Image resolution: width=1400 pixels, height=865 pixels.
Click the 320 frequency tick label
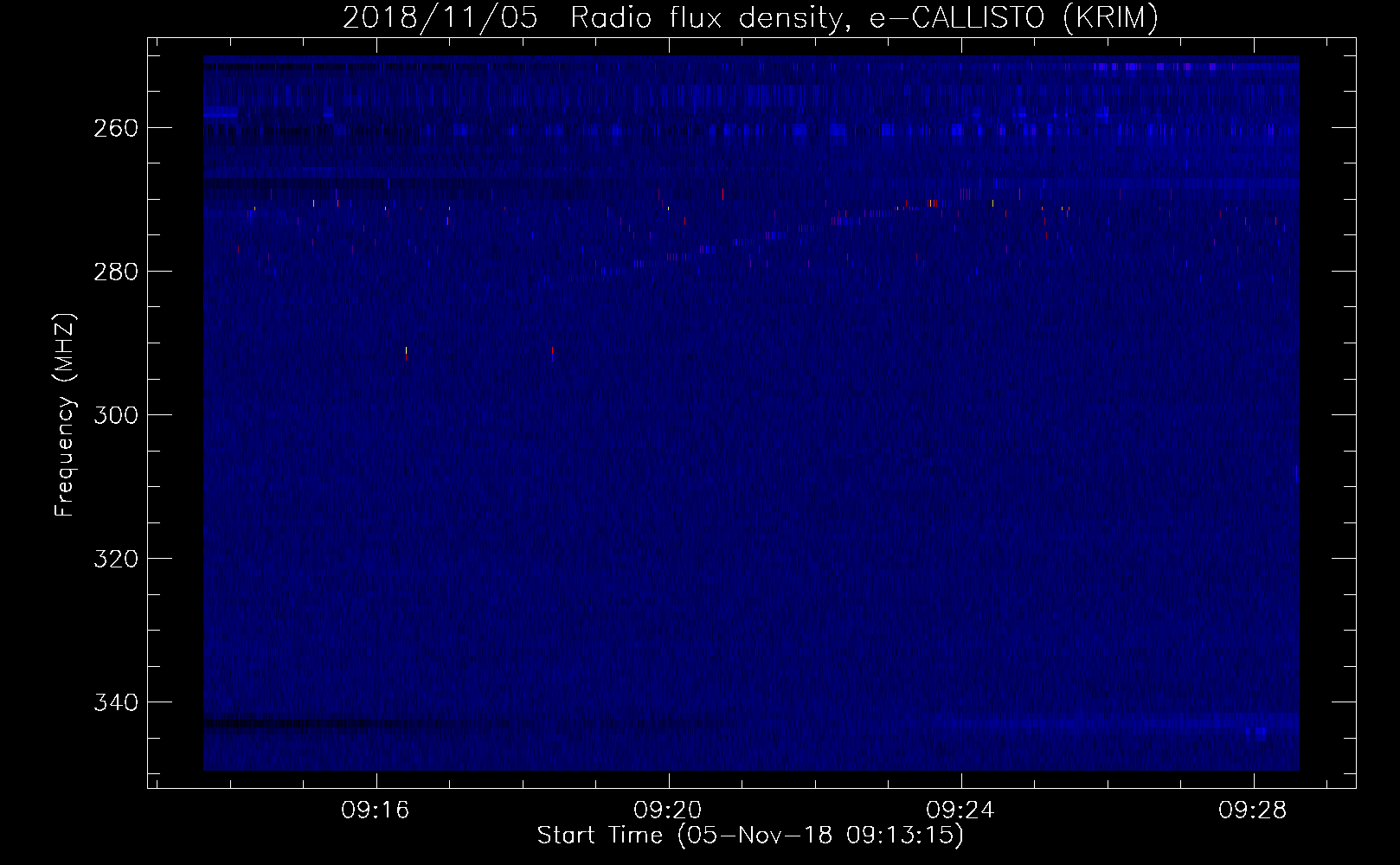(x=115, y=559)
